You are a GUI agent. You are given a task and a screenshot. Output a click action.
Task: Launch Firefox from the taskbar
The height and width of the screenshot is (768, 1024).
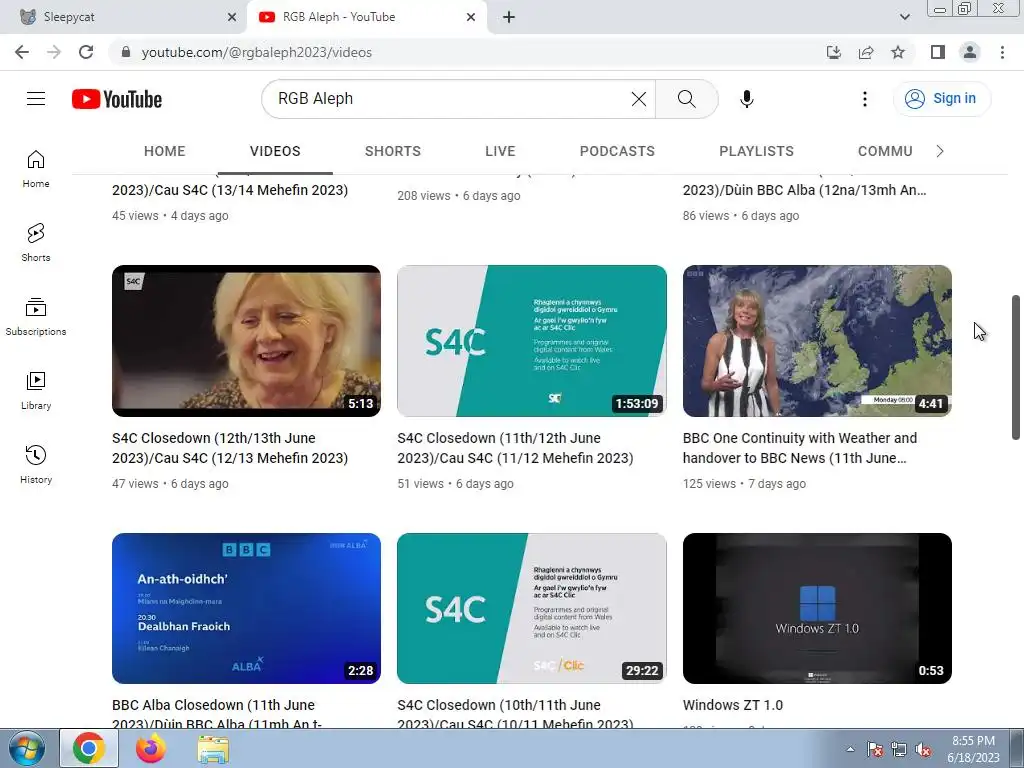click(151, 748)
